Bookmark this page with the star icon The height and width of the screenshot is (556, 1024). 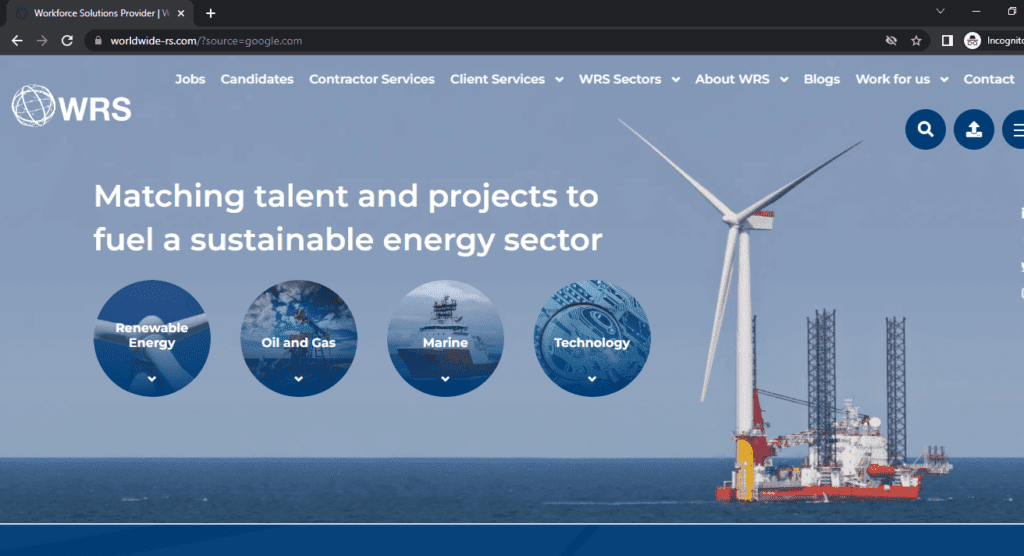(916, 41)
